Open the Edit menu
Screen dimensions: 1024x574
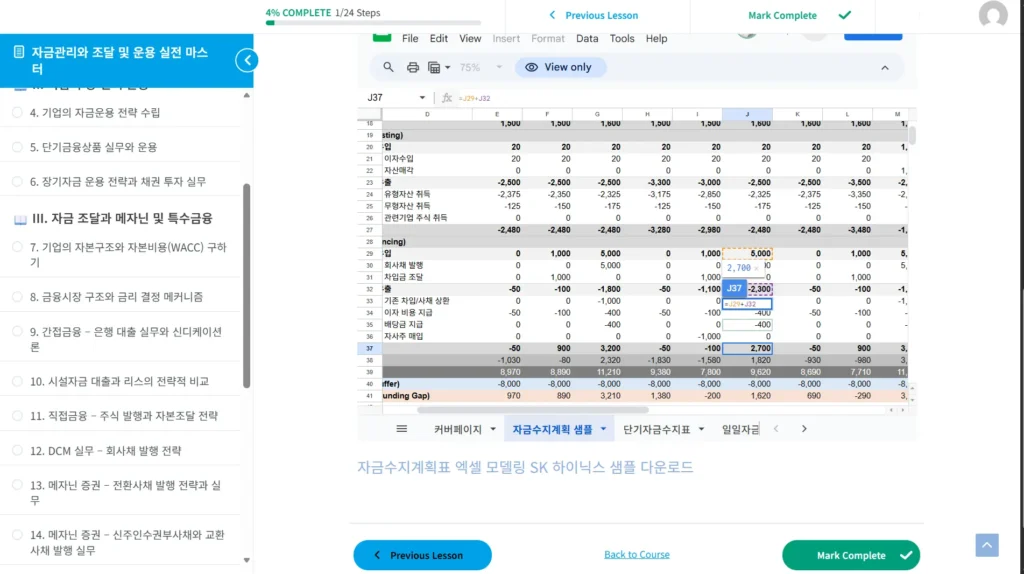pyautogui.click(x=439, y=39)
